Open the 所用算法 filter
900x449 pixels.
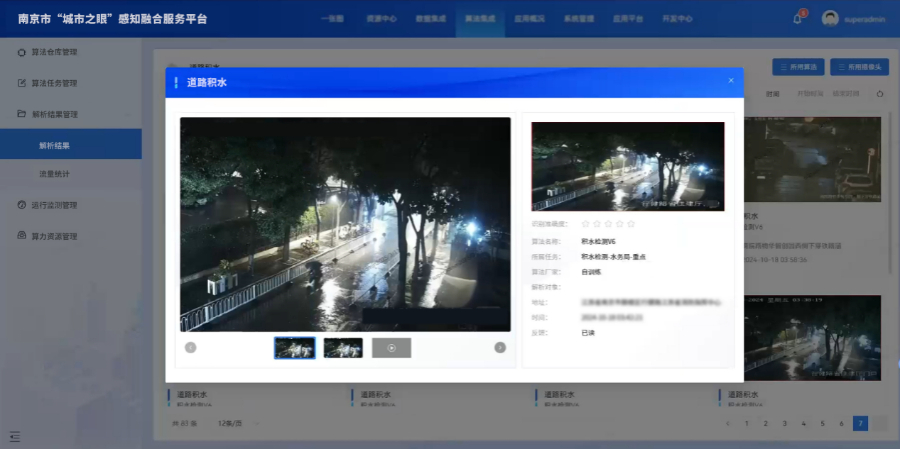tap(798, 68)
